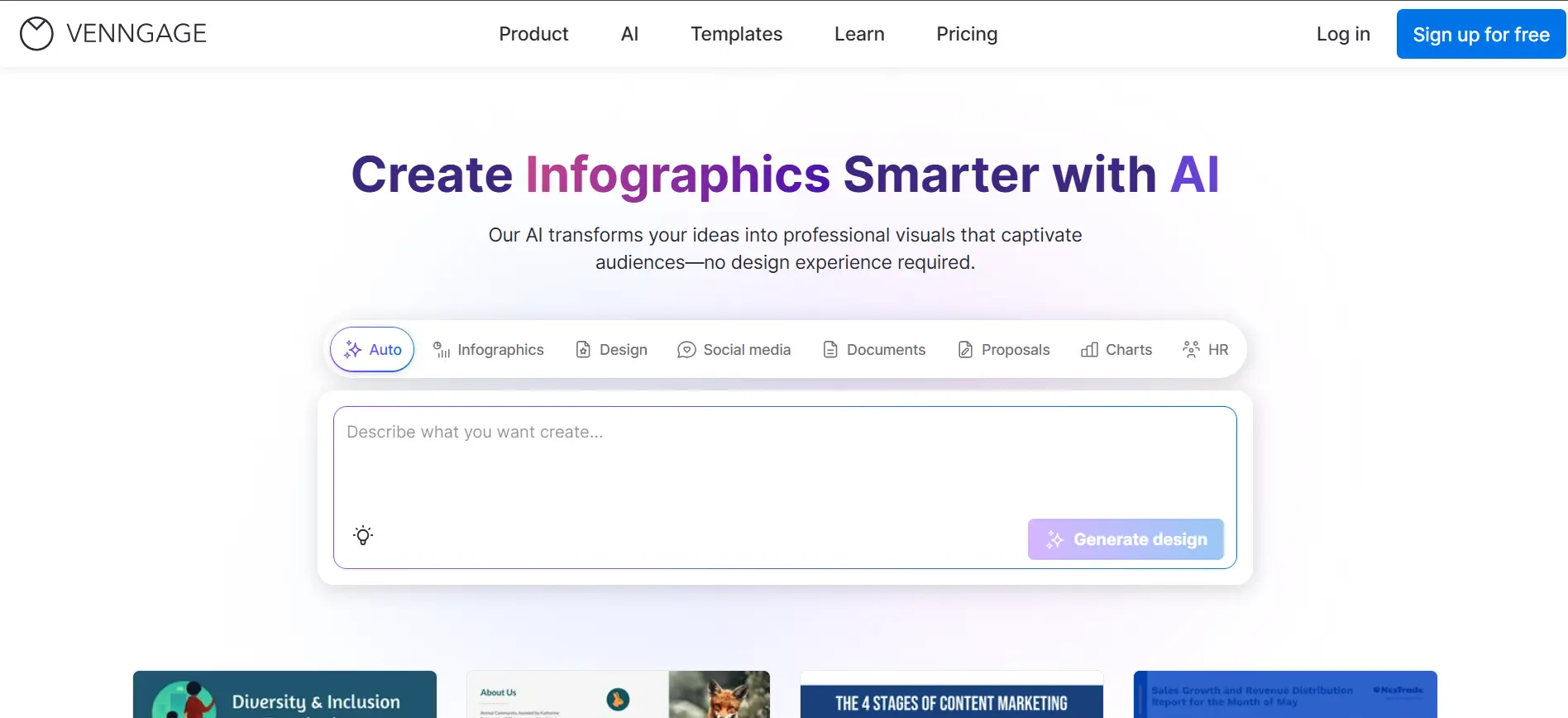
Task: Focus the design description text box
Action: click(784, 463)
